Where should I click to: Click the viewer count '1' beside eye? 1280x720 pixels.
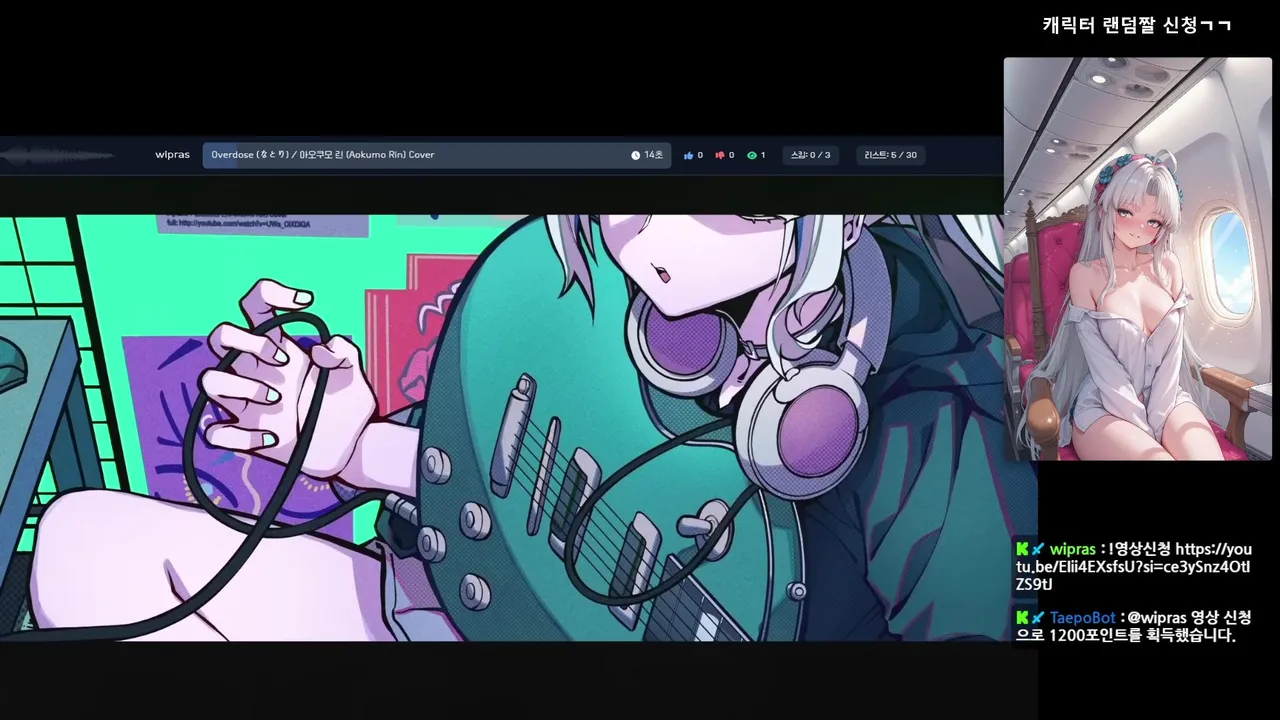(x=763, y=155)
